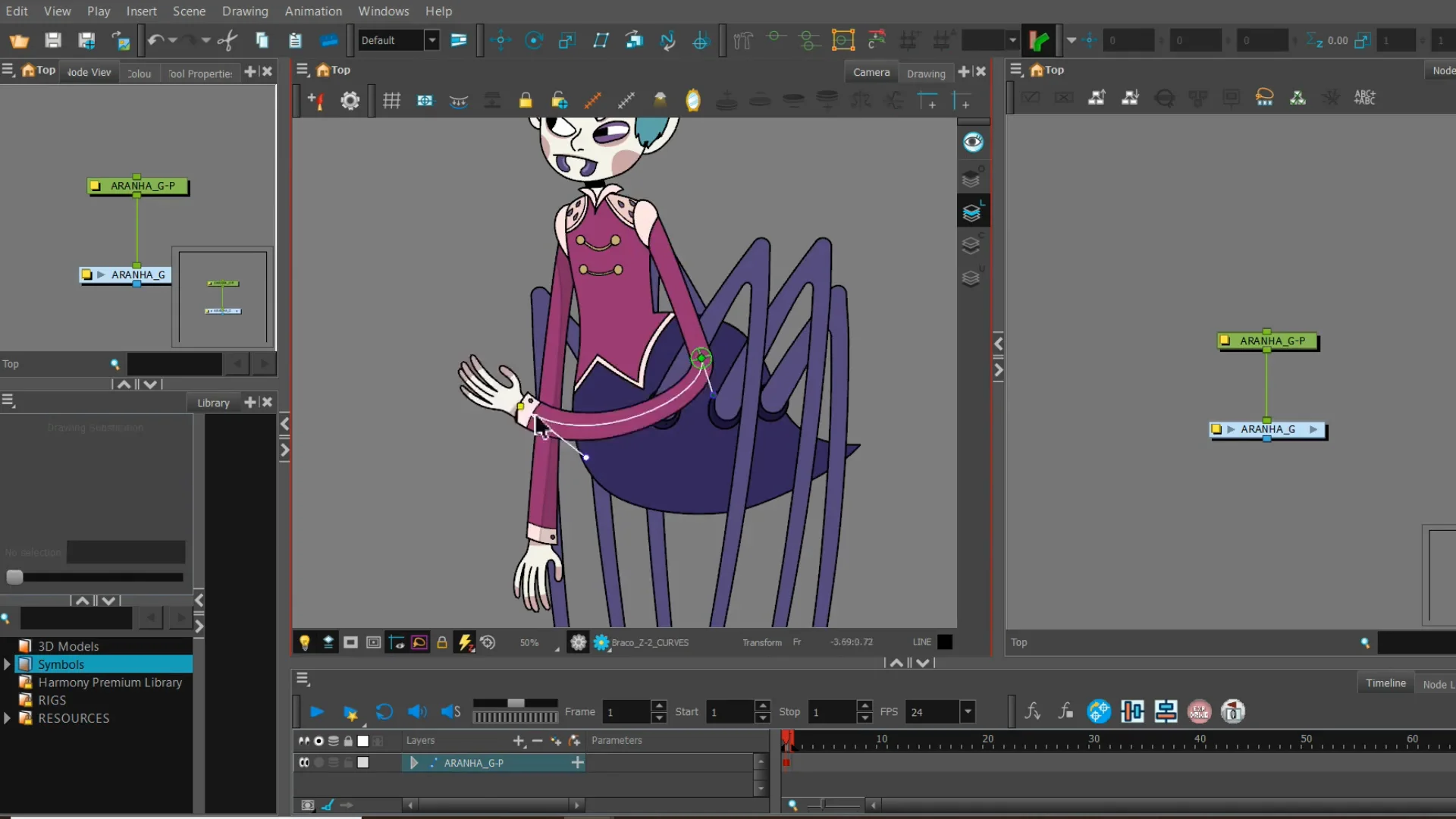
Task: Toggle the Loop playback icon
Action: tap(384, 711)
